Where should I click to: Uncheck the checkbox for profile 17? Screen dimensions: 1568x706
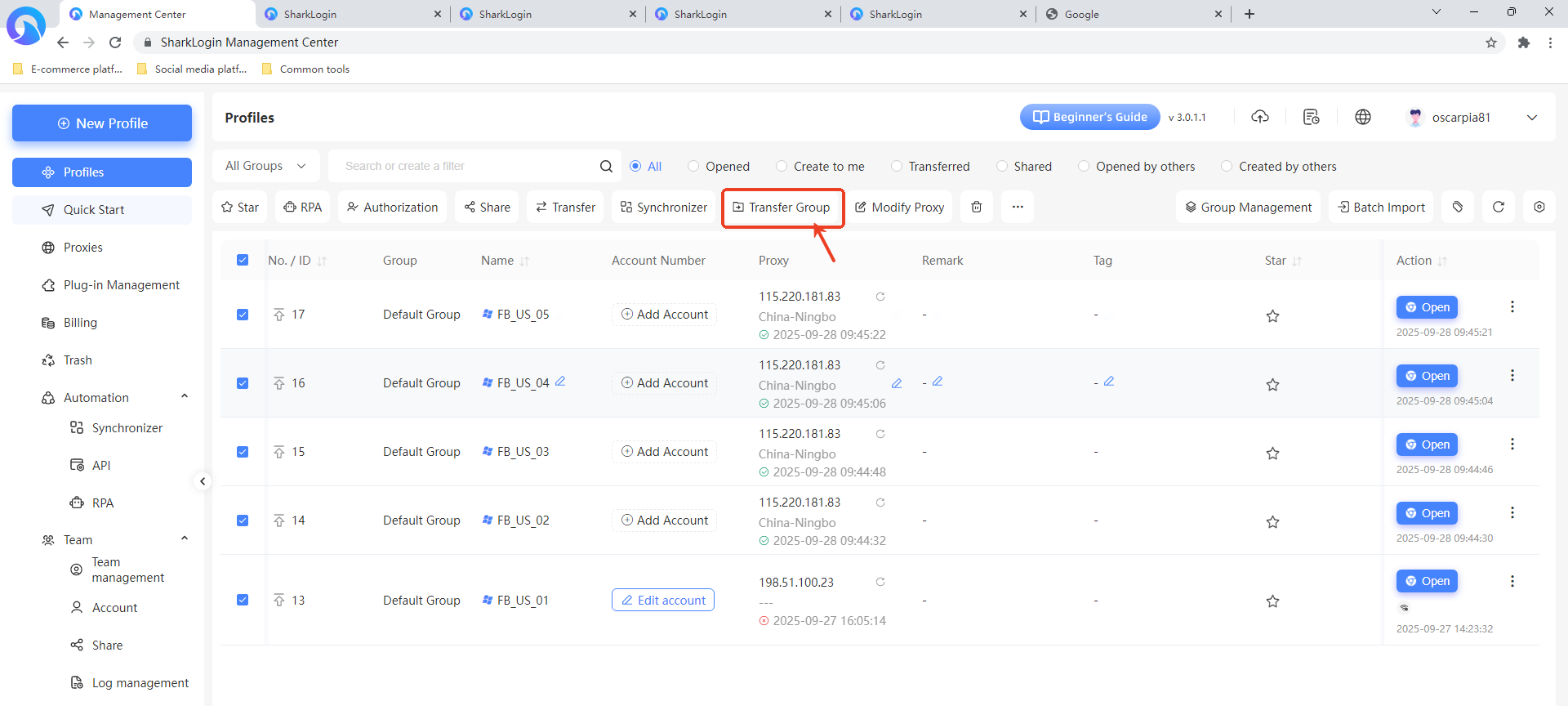tap(243, 315)
